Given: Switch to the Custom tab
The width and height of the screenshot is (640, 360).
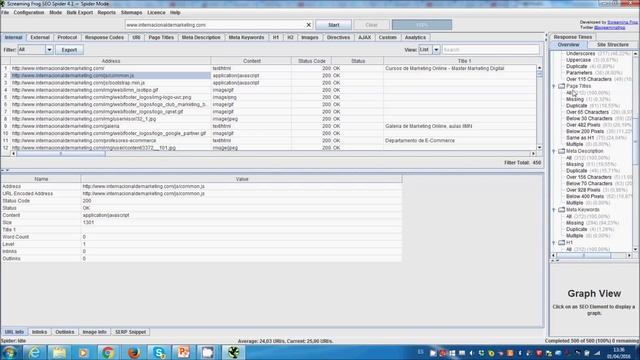Looking at the screenshot, I should [387, 37].
